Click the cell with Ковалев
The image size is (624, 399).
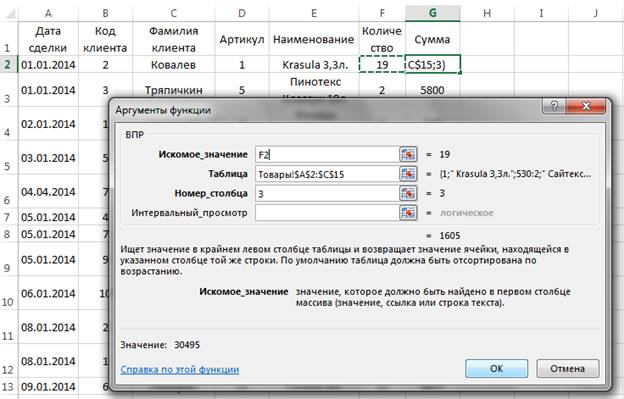tap(174, 64)
